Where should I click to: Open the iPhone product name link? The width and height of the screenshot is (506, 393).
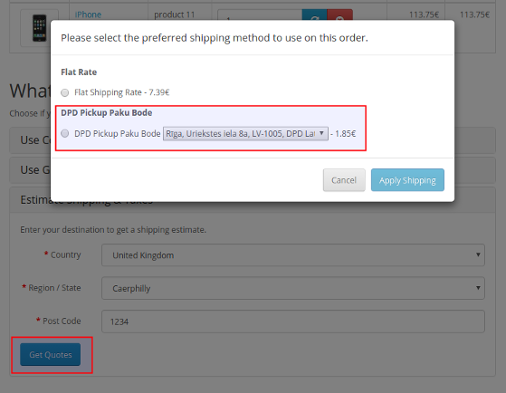click(x=88, y=15)
